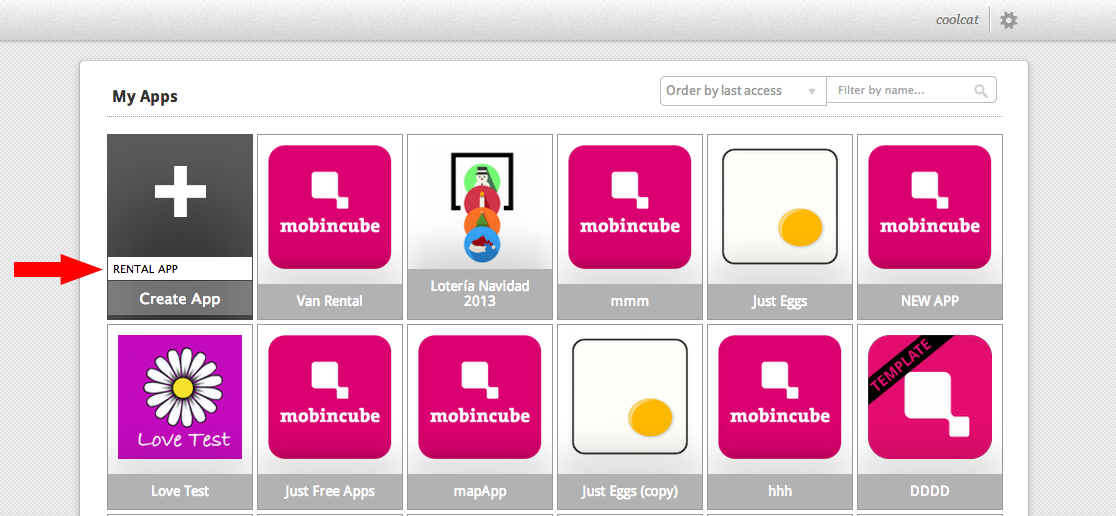Click the hhh label
Image resolution: width=1116 pixels, height=516 pixels.
(x=780, y=491)
